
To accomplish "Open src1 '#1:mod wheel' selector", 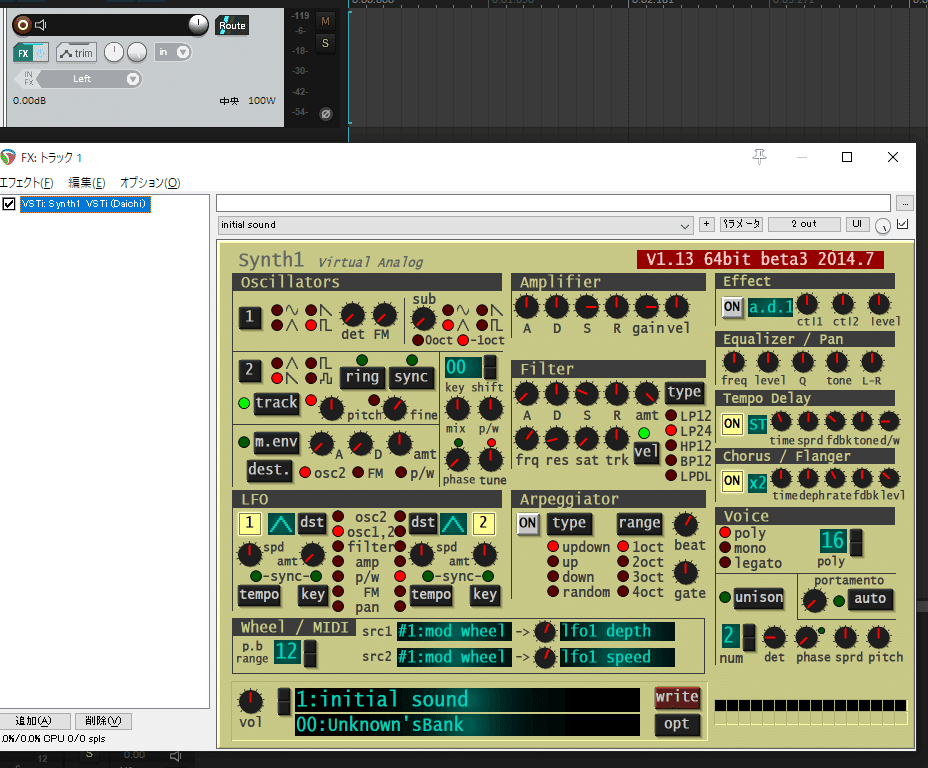I will [x=454, y=631].
